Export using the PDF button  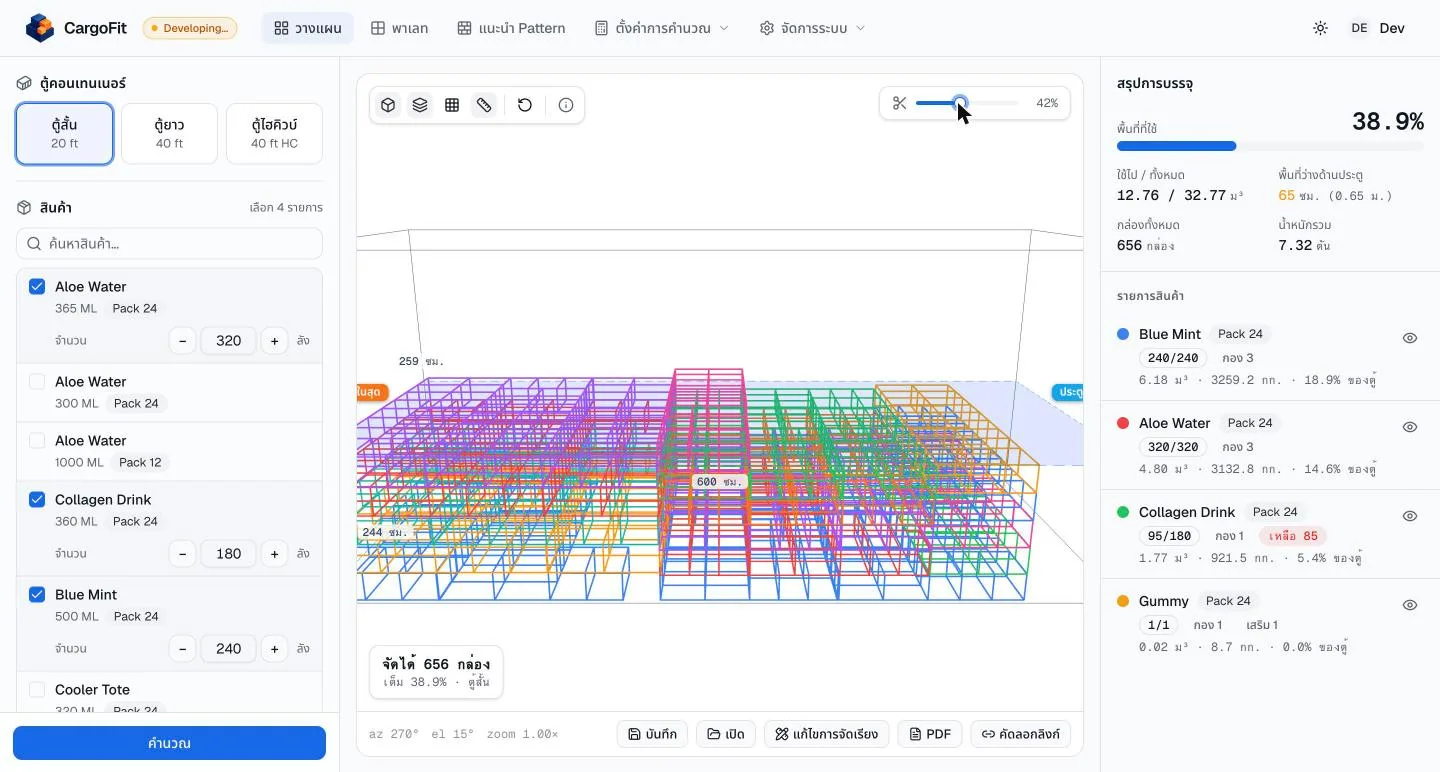click(x=930, y=734)
